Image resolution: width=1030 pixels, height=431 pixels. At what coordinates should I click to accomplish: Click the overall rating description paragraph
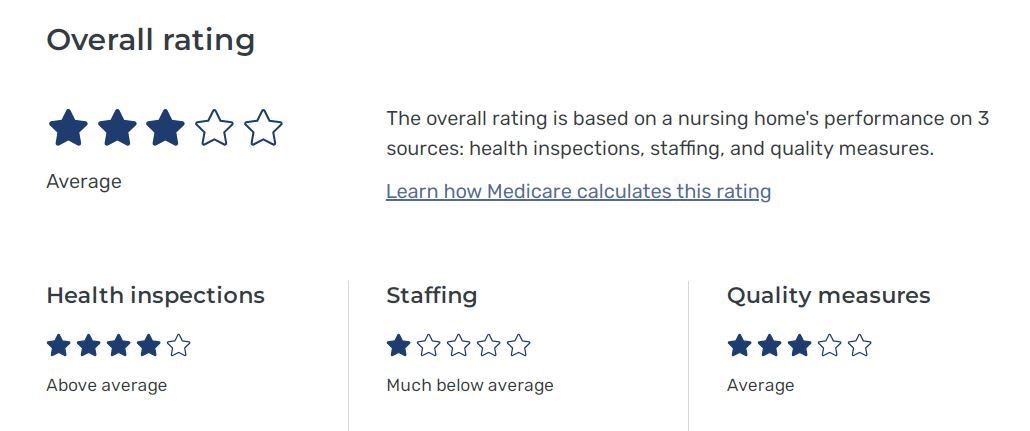[687, 134]
